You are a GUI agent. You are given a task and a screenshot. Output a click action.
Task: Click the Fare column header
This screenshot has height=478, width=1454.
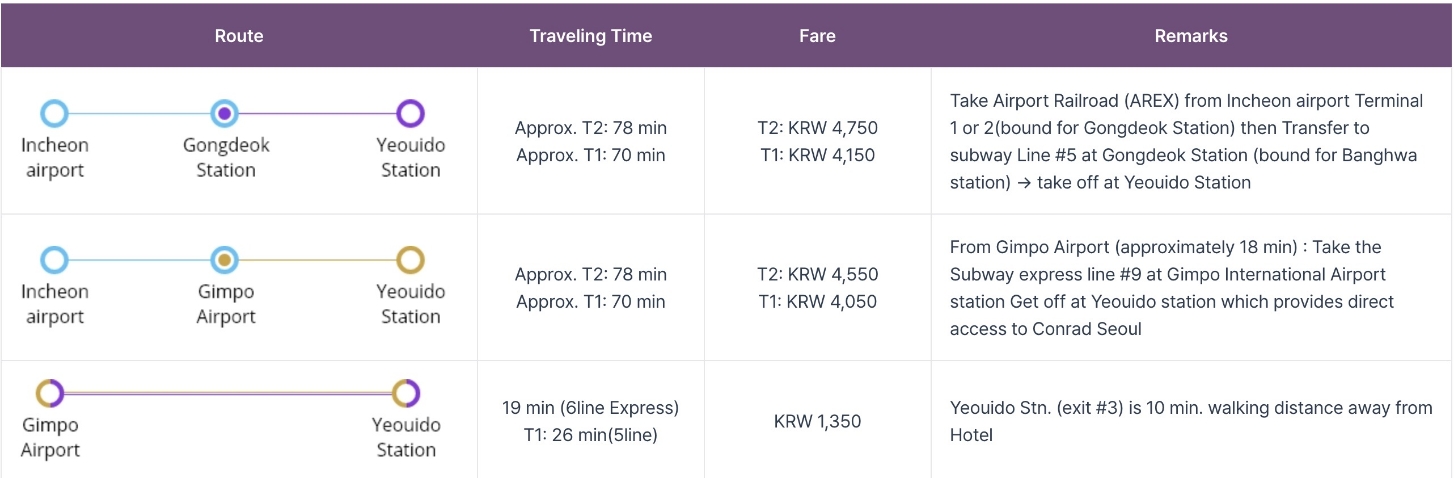[x=817, y=36]
